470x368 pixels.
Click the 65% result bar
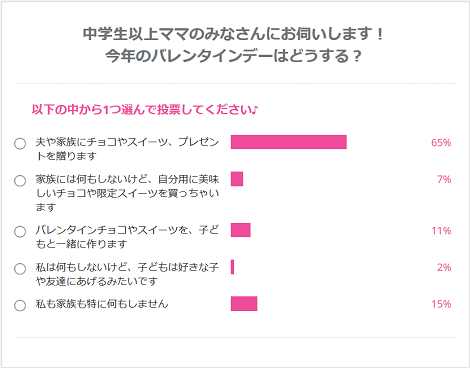tap(289, 142)
